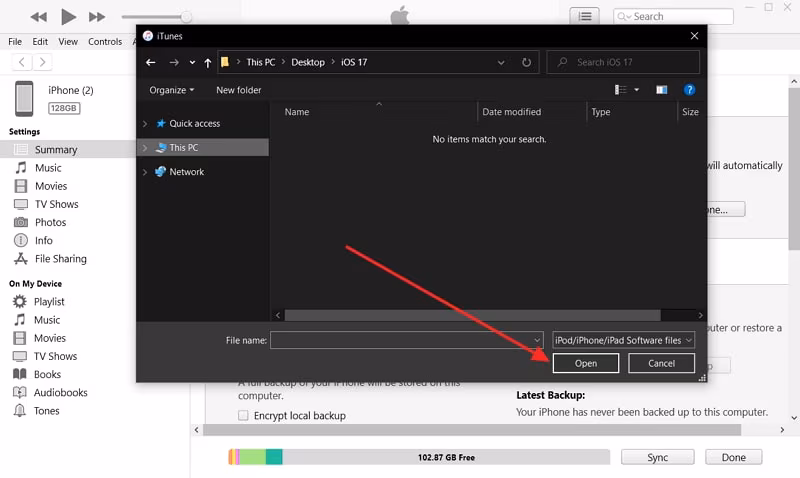Click the Open button in file dialog
The image size is (800, 478).
[x=586, y=363]
